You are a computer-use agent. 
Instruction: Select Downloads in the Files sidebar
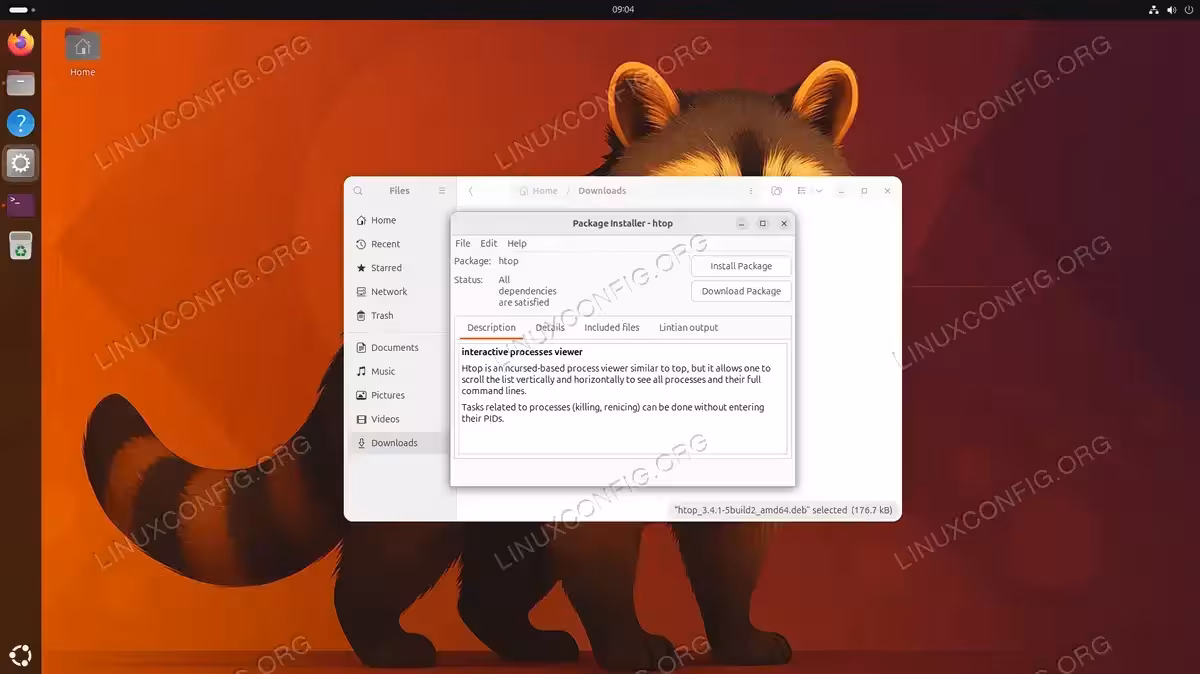pyautogui.click(x=400, y=443)
